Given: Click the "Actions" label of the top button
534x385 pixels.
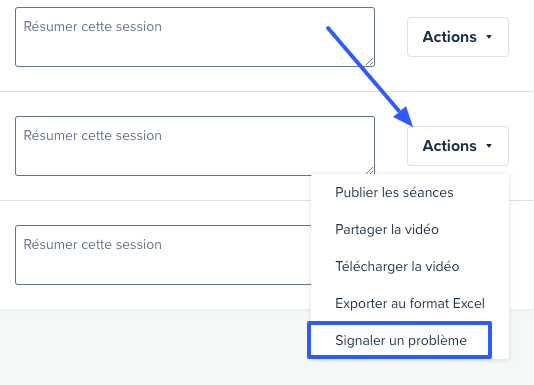Looking at the screenshot, I should pyautogui.click(x=450, y=37).
